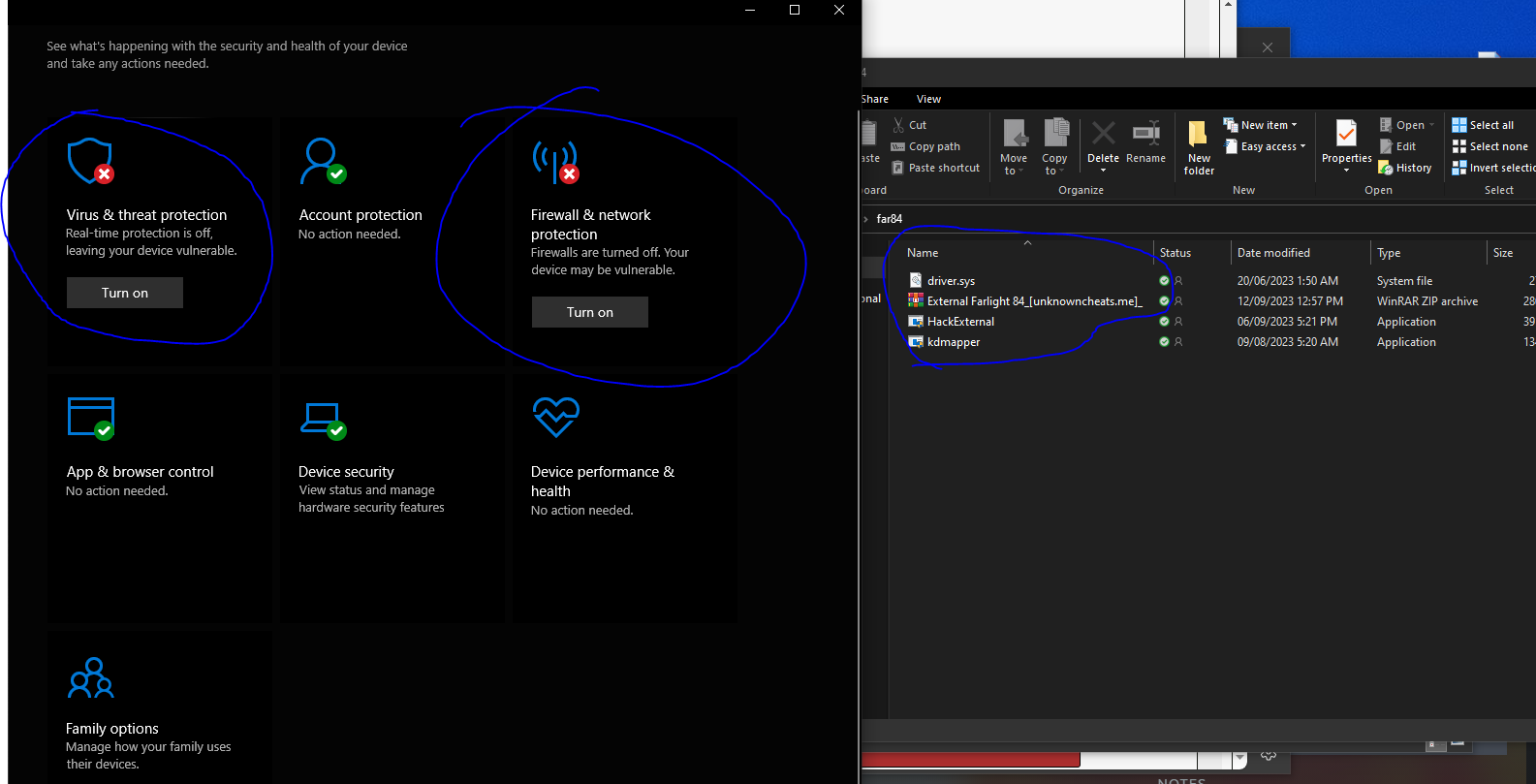Click the WinRAR ZIP archive type cell
The height and width of the screenshot is (784, 1536).
(1427, 301)
